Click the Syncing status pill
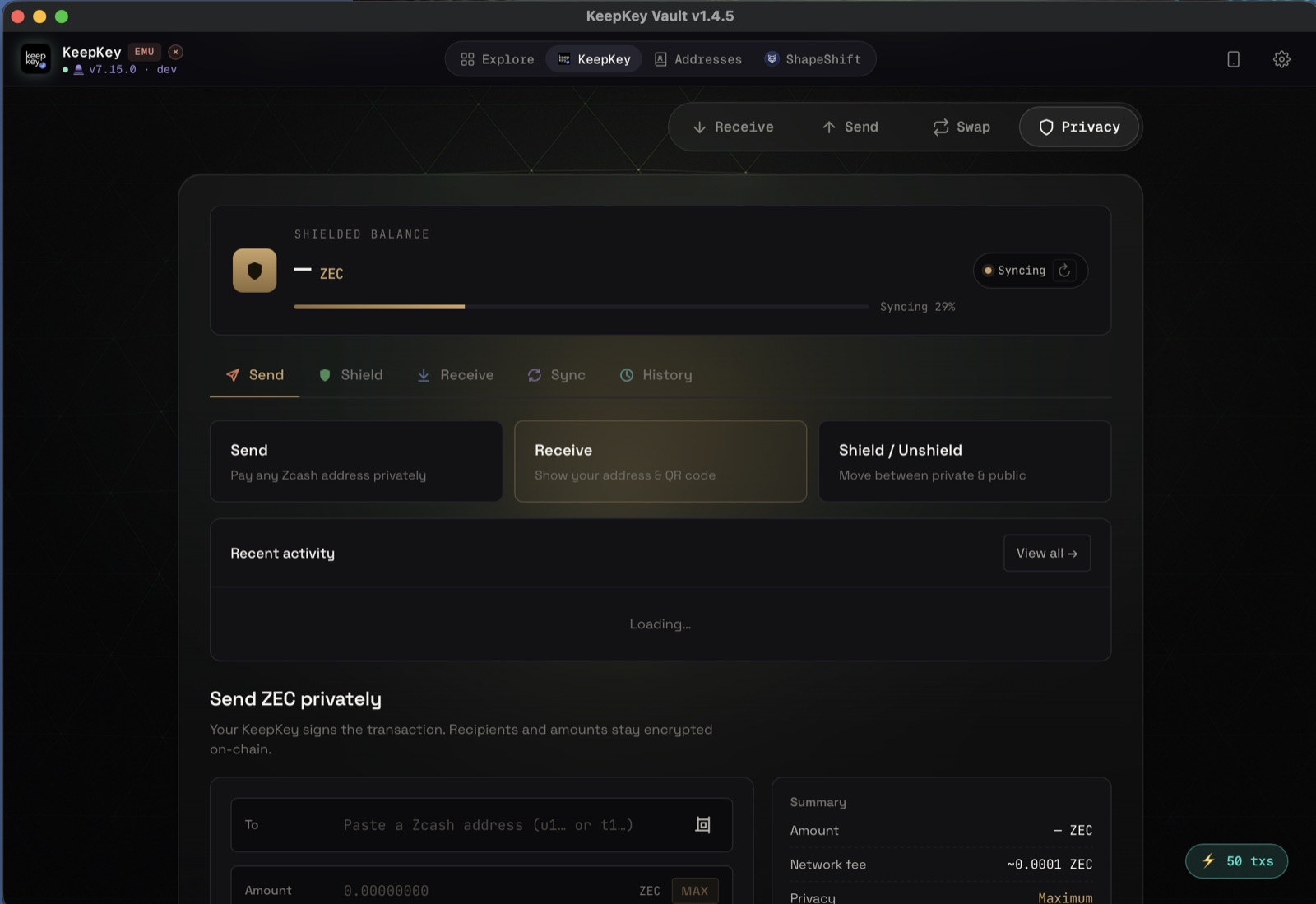The width and height of the screenshot is (1316, 904). pos(1031,271)
